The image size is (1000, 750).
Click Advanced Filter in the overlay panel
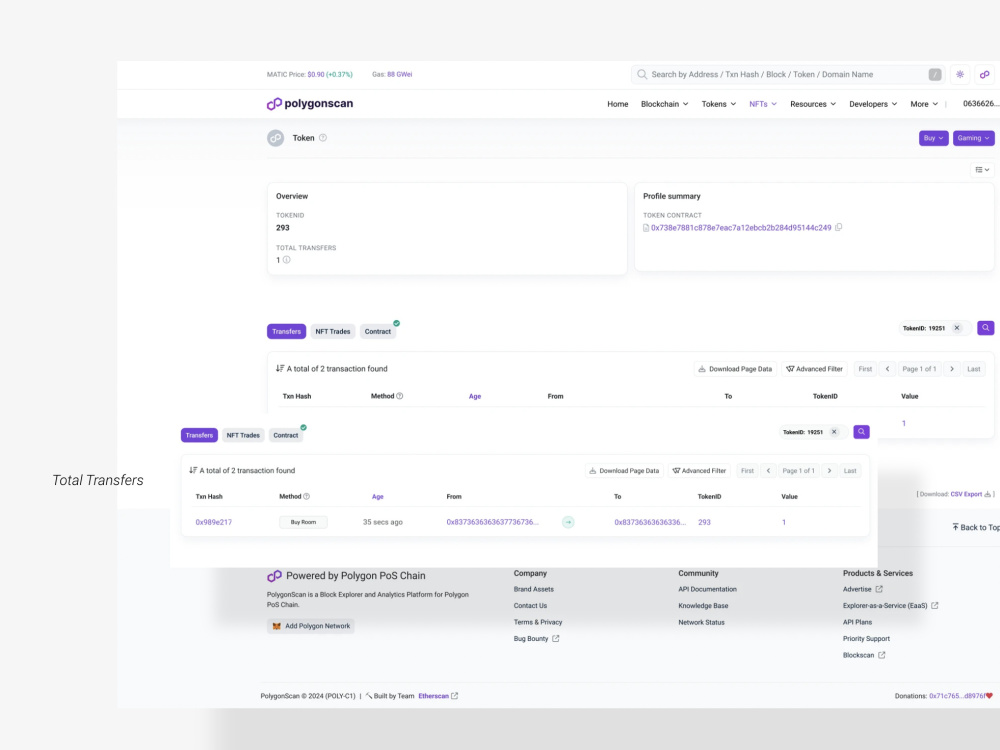point(700,471)
